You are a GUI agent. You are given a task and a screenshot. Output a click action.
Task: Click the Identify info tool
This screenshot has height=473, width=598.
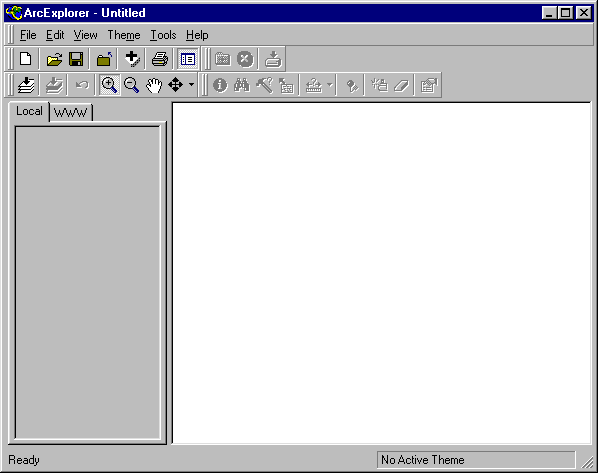pyautogui.click(x=220, y=85)
